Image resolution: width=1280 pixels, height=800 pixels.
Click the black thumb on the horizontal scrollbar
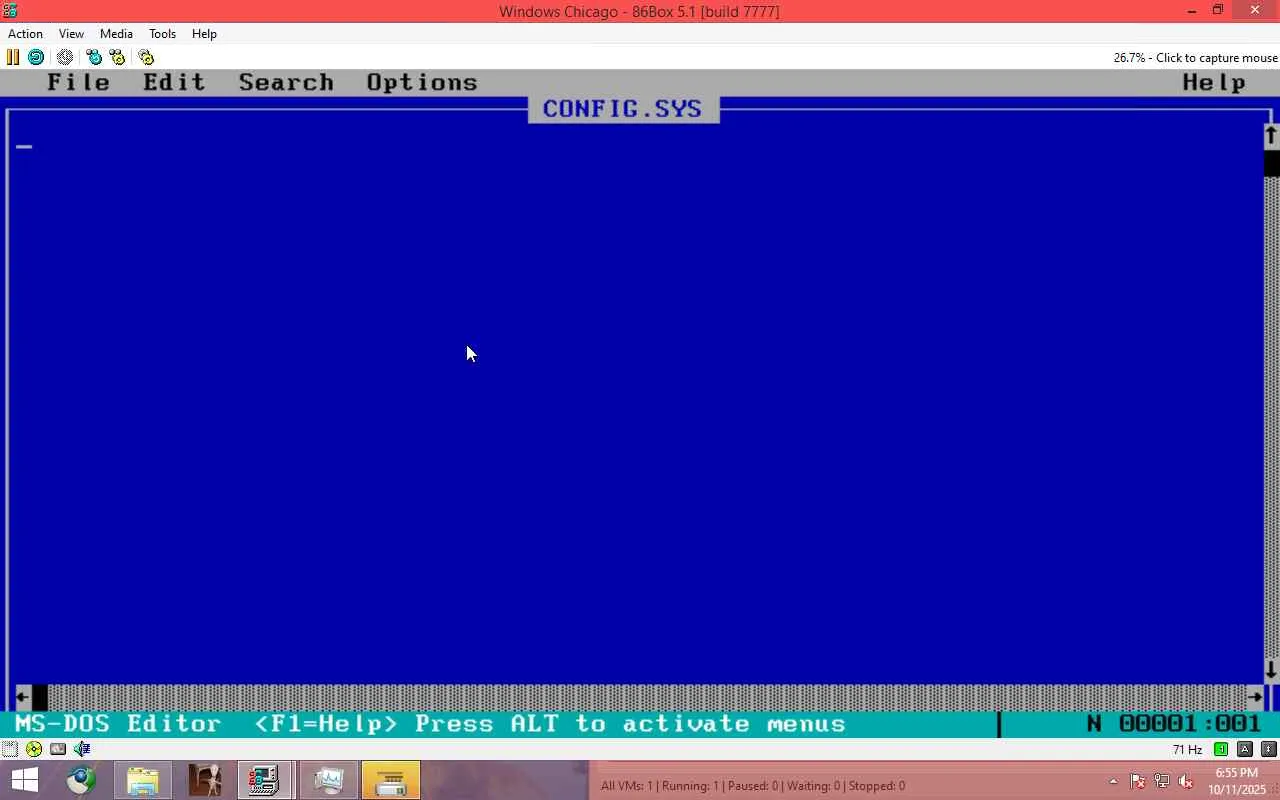[40, 697]
